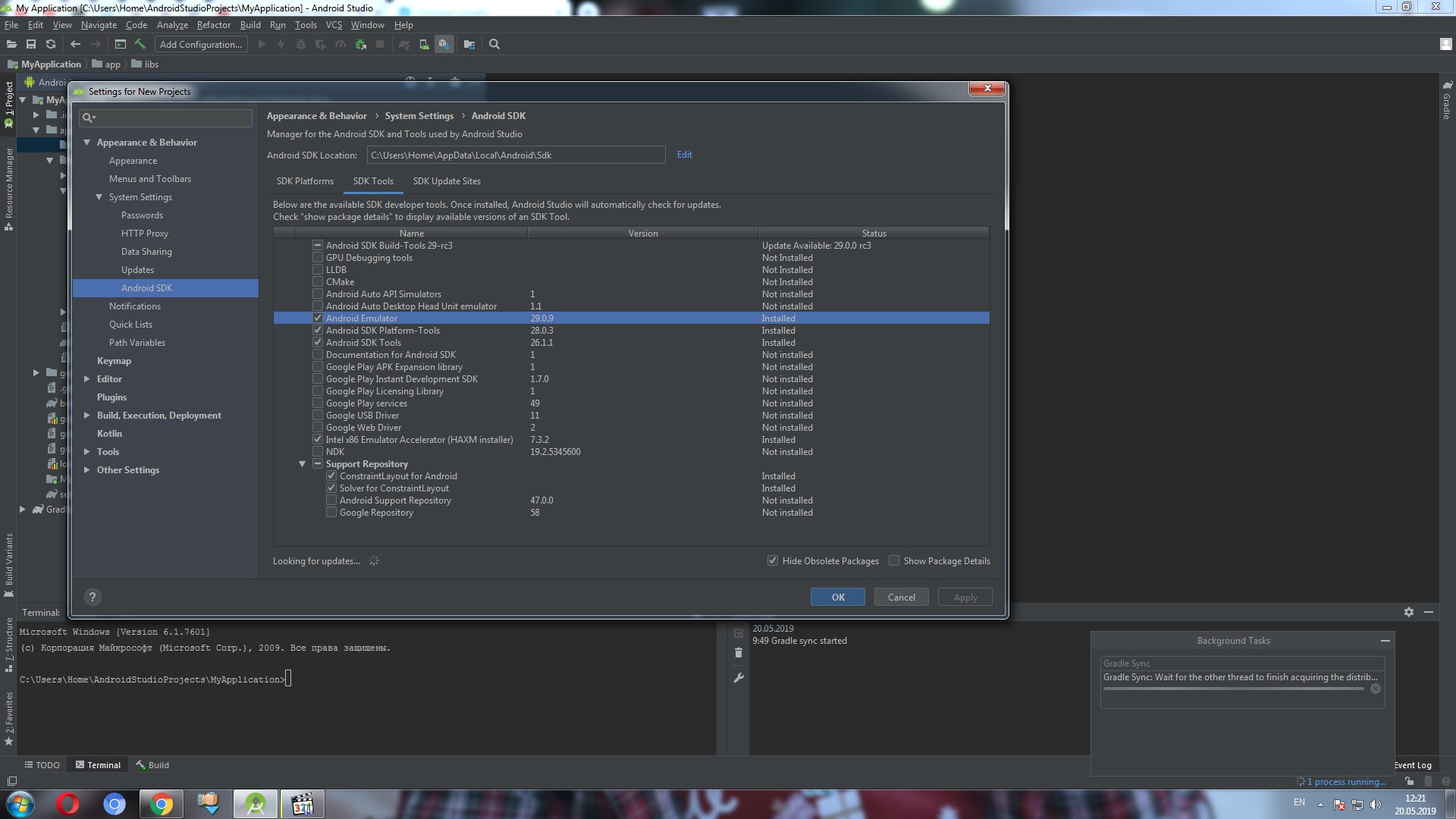Click the Back navigation arrow
This screenshot has width=1456, height=819.
(75, 44)
